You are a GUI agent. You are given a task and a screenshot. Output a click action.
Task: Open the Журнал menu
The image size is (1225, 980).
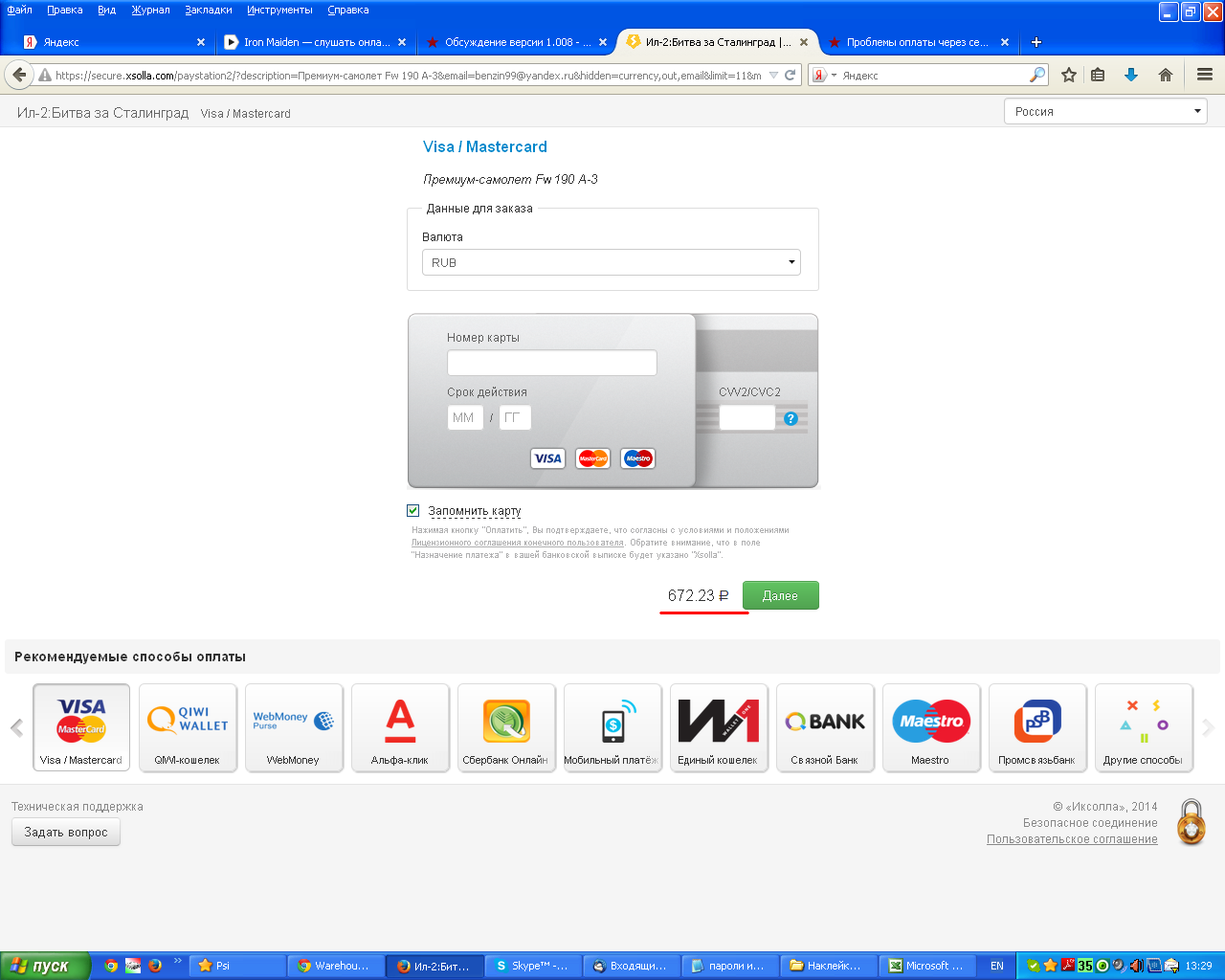(150, 10)
